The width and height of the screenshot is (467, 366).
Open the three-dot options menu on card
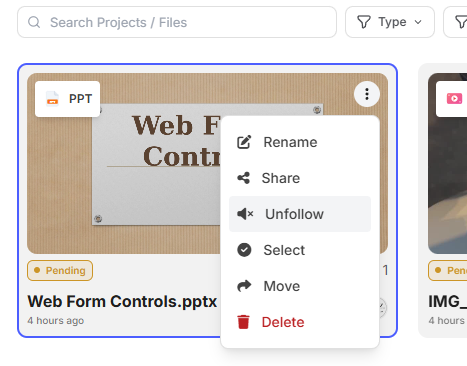(x=367, y=94)
